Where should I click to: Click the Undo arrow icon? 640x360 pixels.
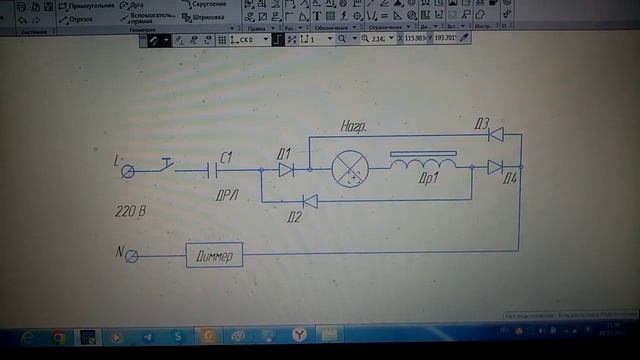22,19
